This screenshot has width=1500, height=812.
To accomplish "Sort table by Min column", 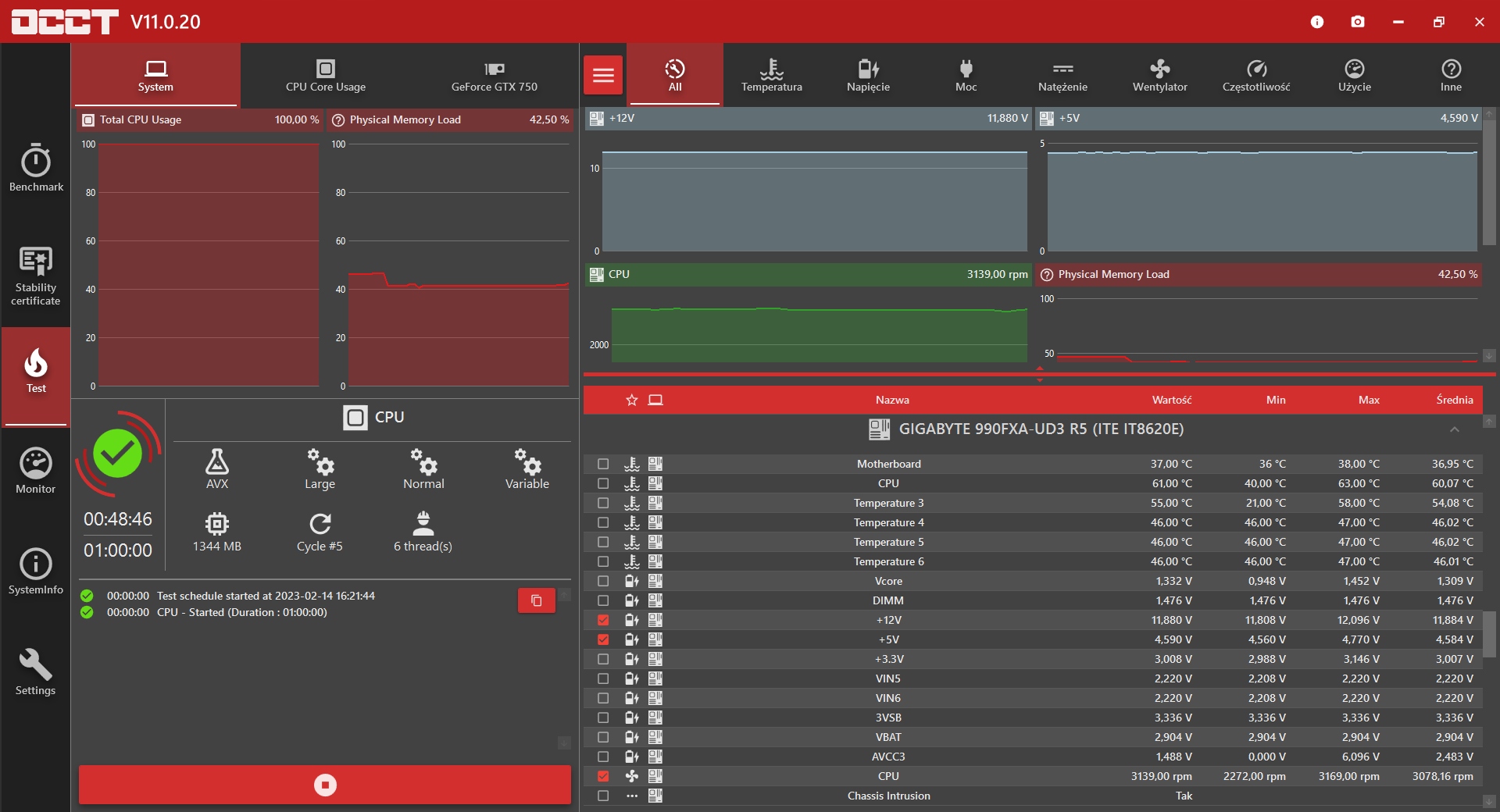I will point(1276,400).
